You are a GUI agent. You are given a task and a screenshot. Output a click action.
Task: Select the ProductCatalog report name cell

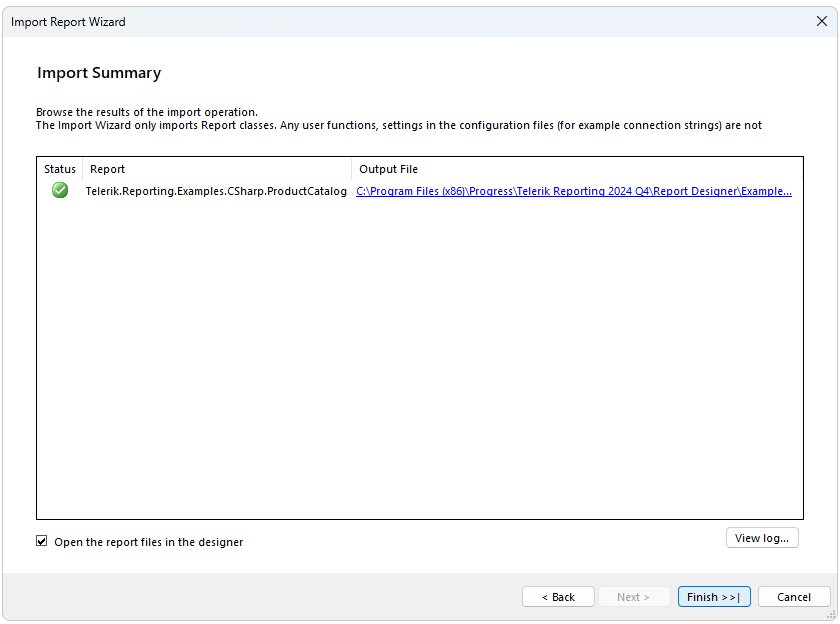(216, 191)
